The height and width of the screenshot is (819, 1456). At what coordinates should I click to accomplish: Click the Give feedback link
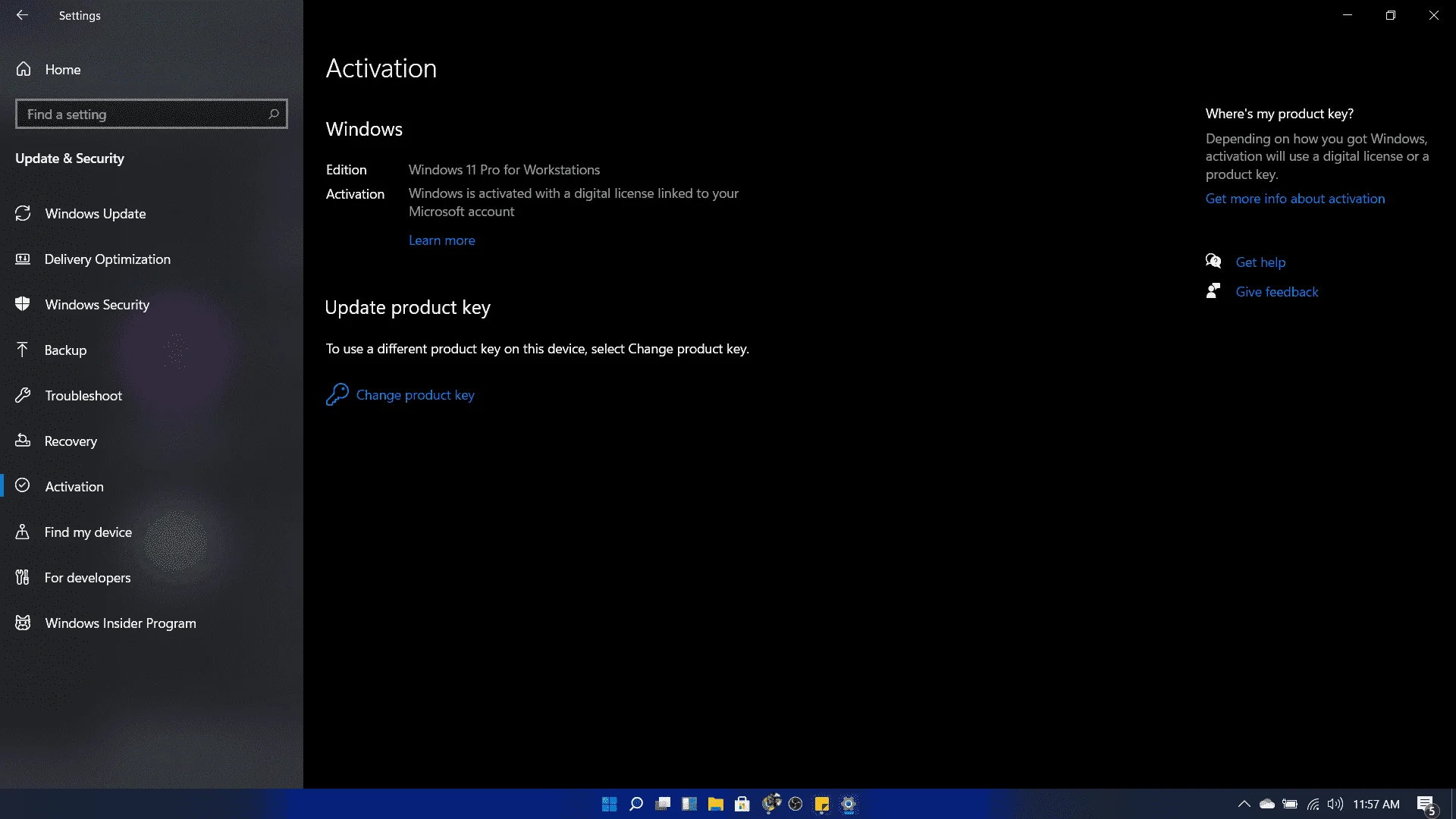[x=1277, y=292]
